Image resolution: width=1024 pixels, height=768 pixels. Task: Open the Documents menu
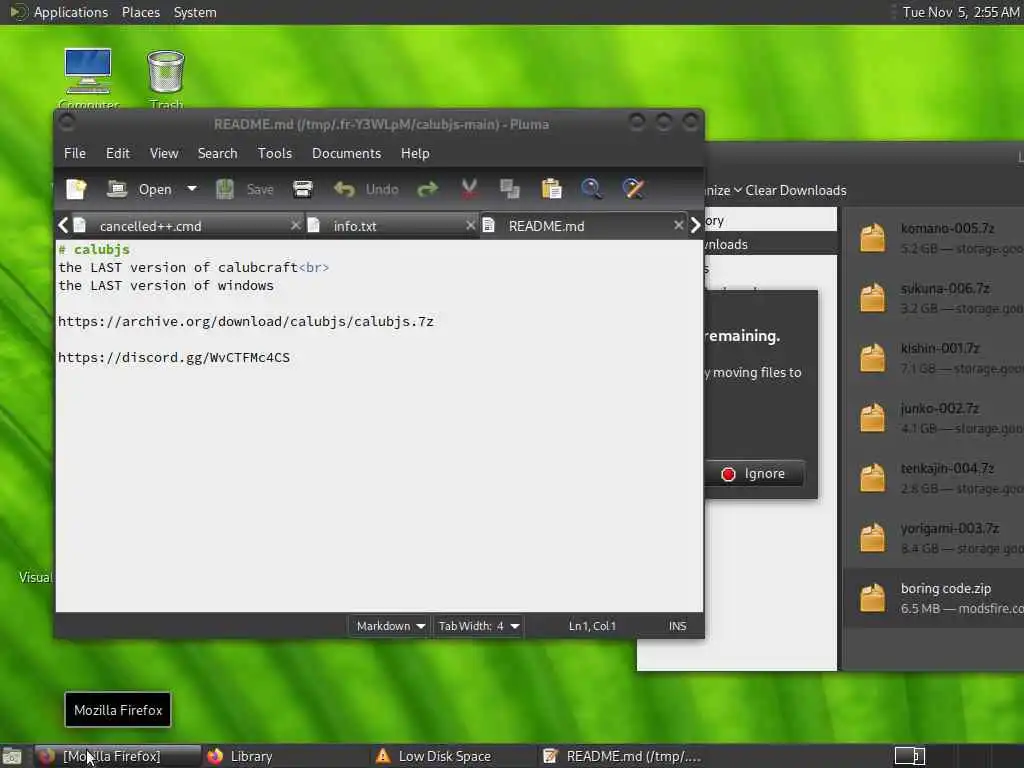(346, 153)
